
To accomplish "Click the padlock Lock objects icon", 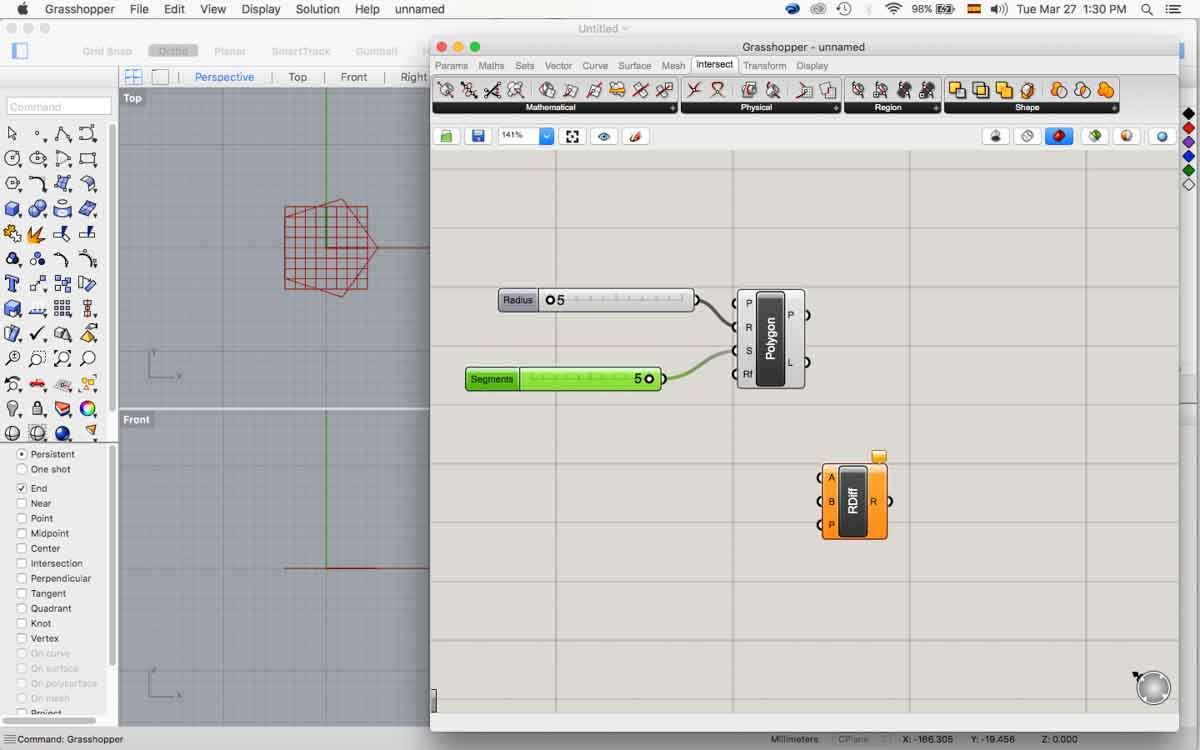I will coord(38,408).
